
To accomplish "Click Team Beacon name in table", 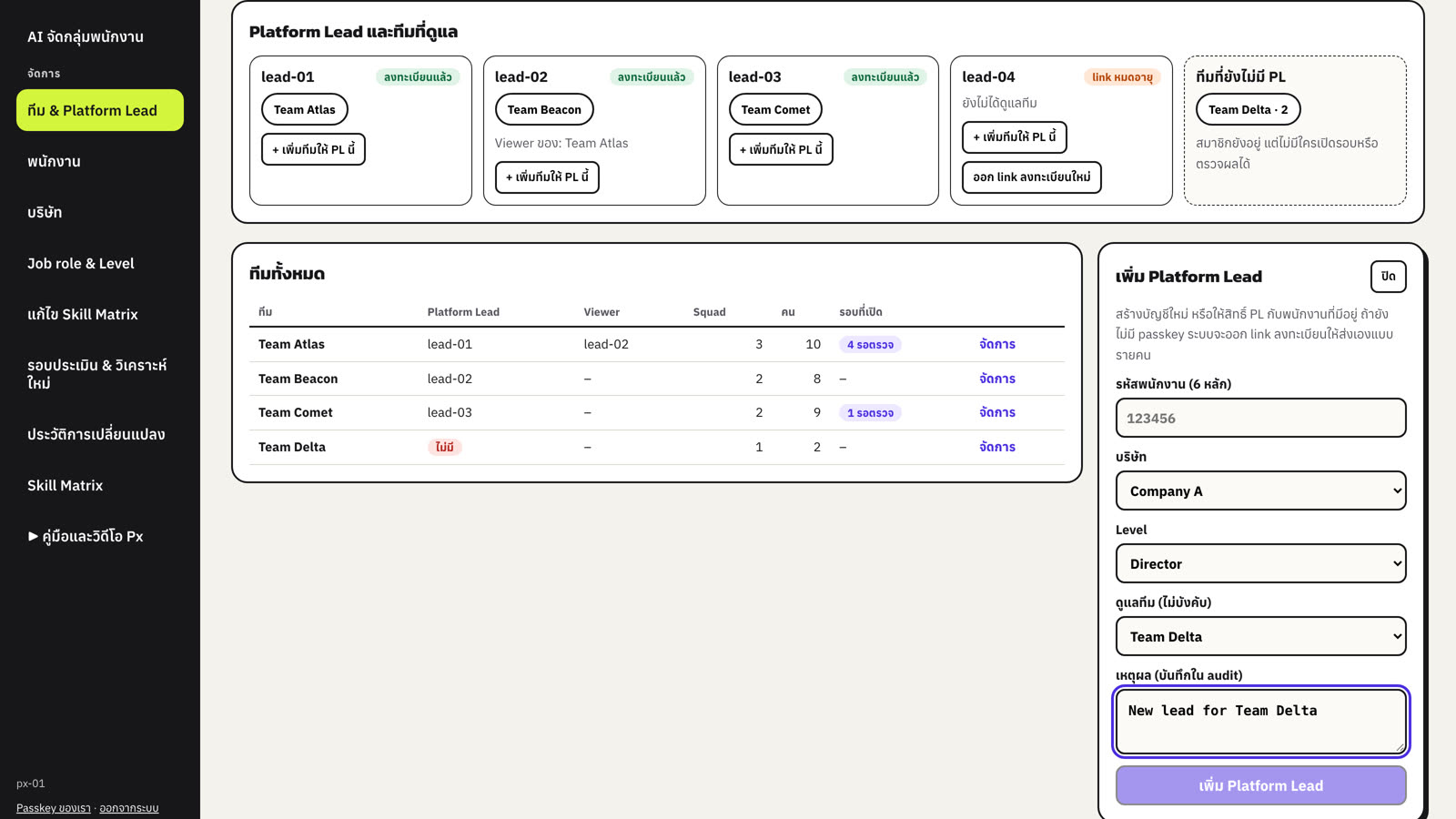I will (298, 379).
